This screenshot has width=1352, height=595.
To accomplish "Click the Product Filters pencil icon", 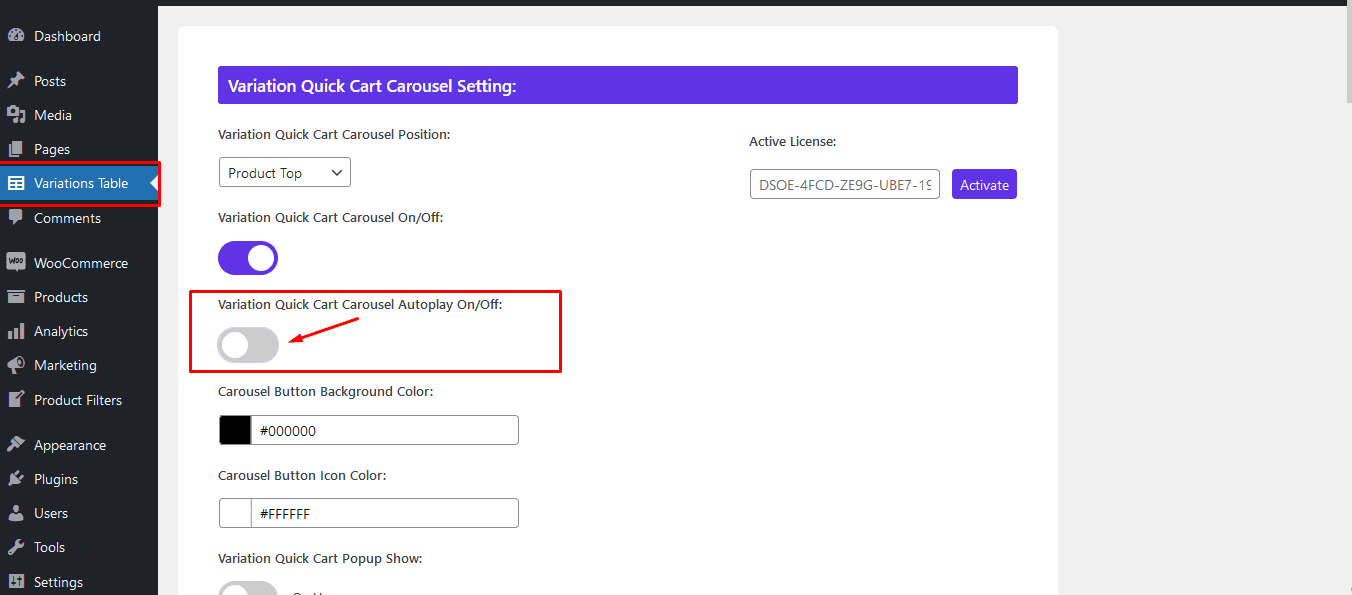I will pyautogui.click(x=16, y=400).
